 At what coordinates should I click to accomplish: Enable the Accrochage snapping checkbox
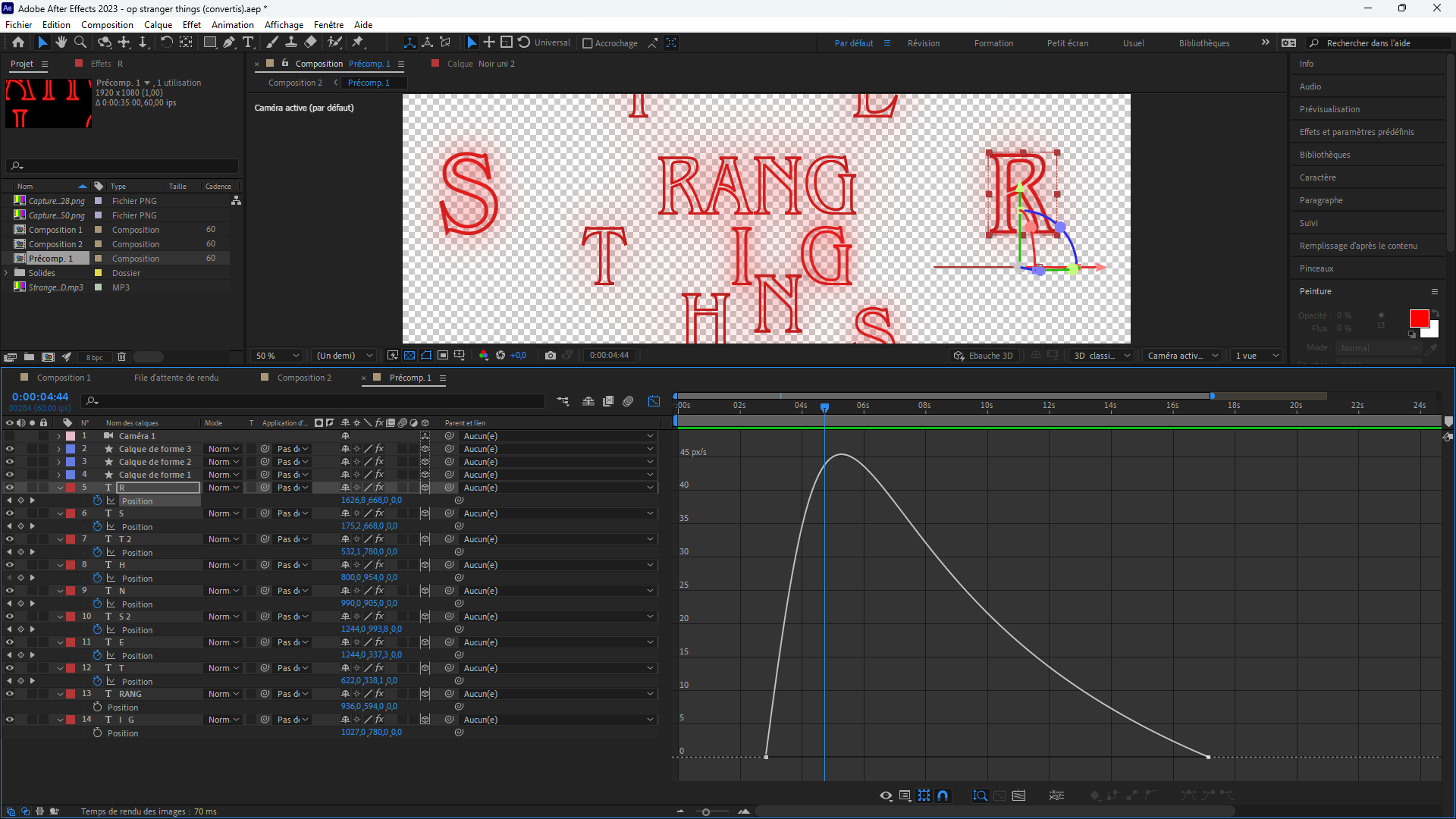click(587, 43)
